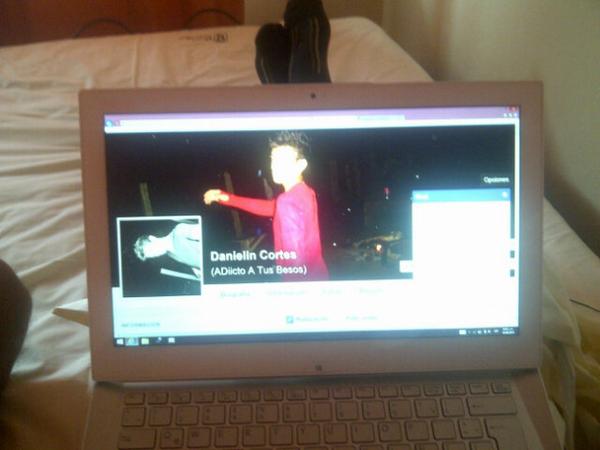This screenshot has width=600, height=450.
Task: Click the 'Foto / vídeo' composer option
Action: 362,318
